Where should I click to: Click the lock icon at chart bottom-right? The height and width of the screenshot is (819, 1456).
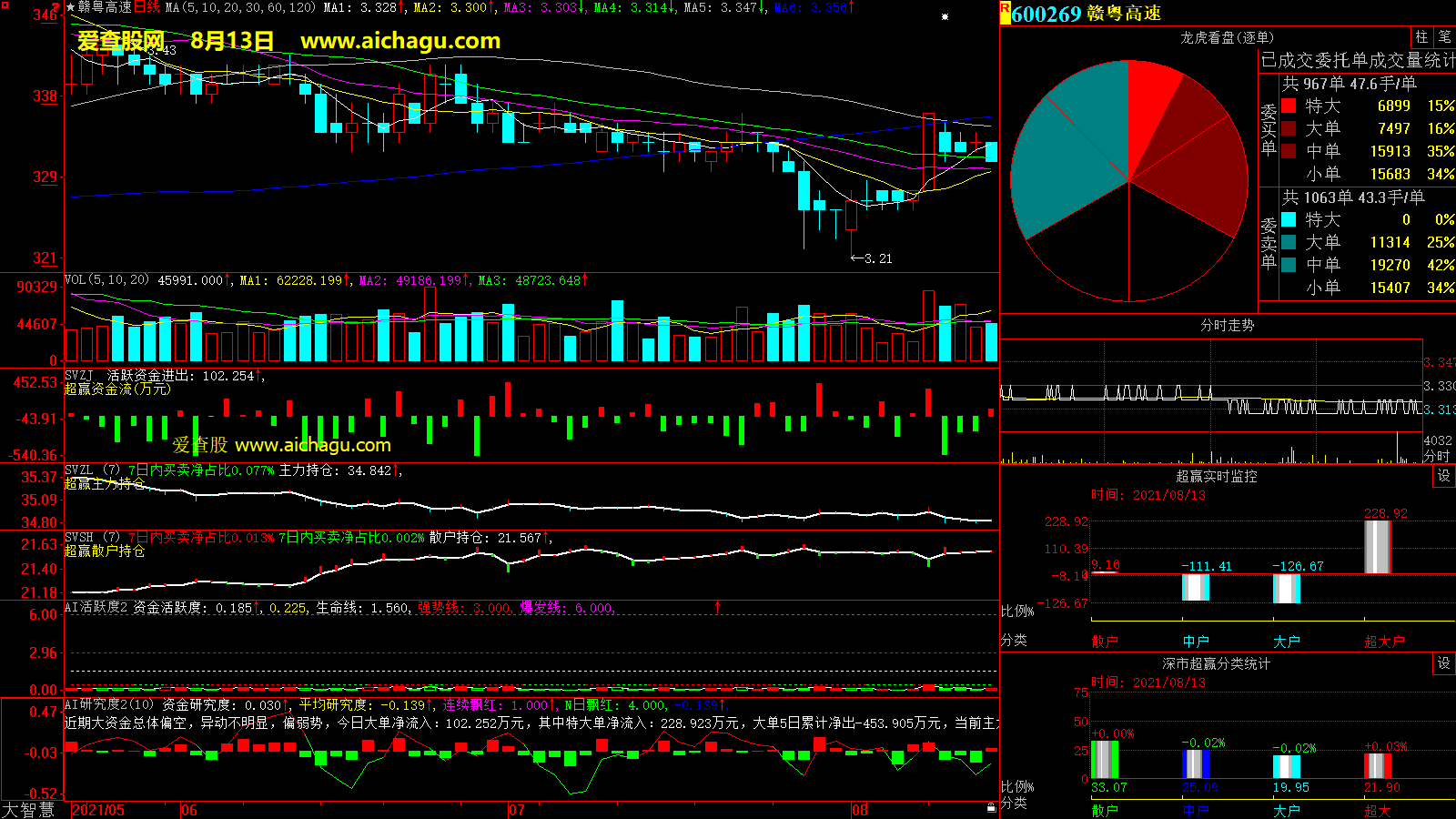[991, 807]
